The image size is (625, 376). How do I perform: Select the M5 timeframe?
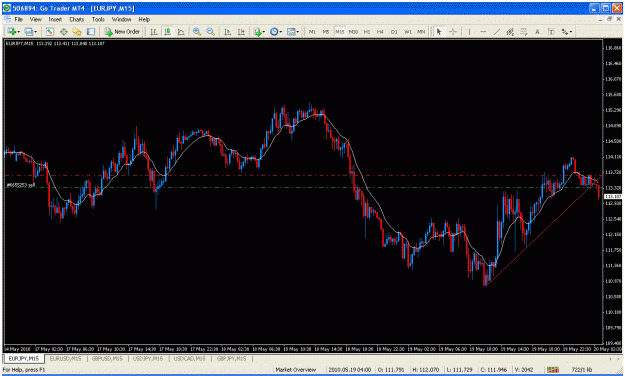(326, 32)
